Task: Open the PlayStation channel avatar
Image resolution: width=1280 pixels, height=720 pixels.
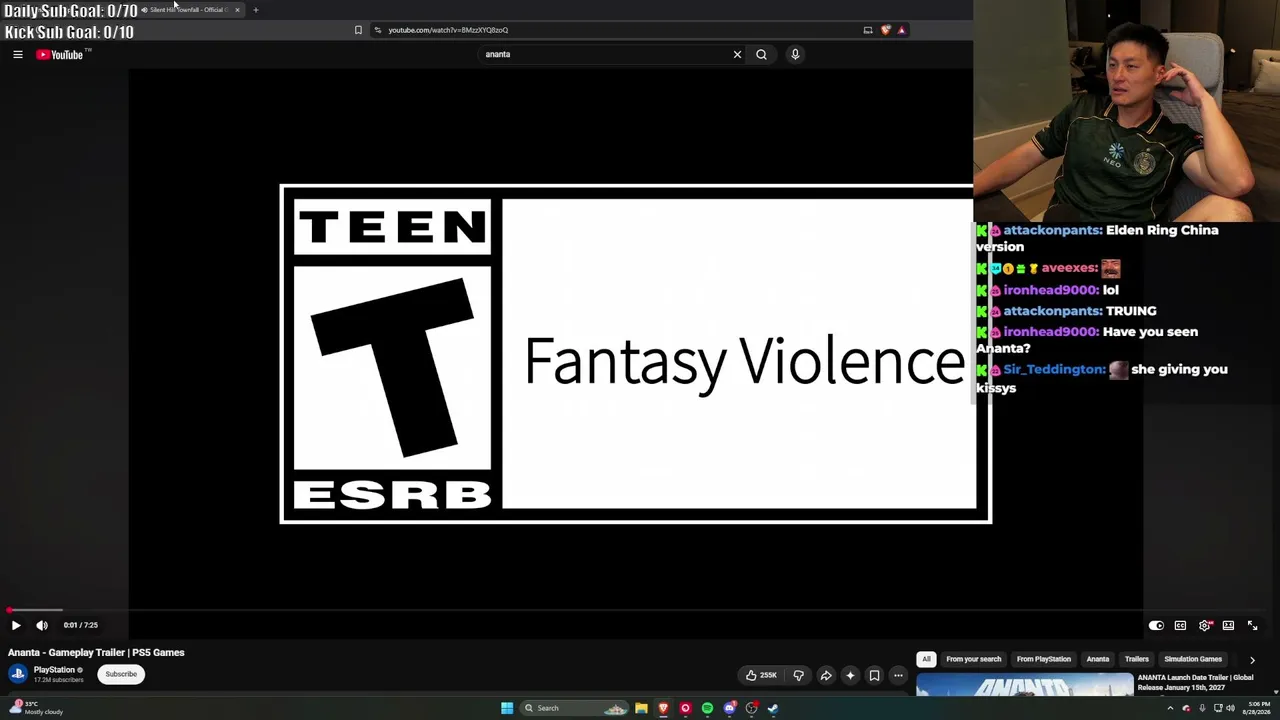Action: (18, 674)
